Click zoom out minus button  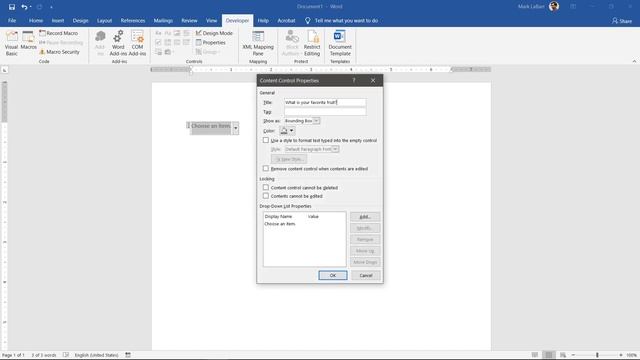coord(573,355)
